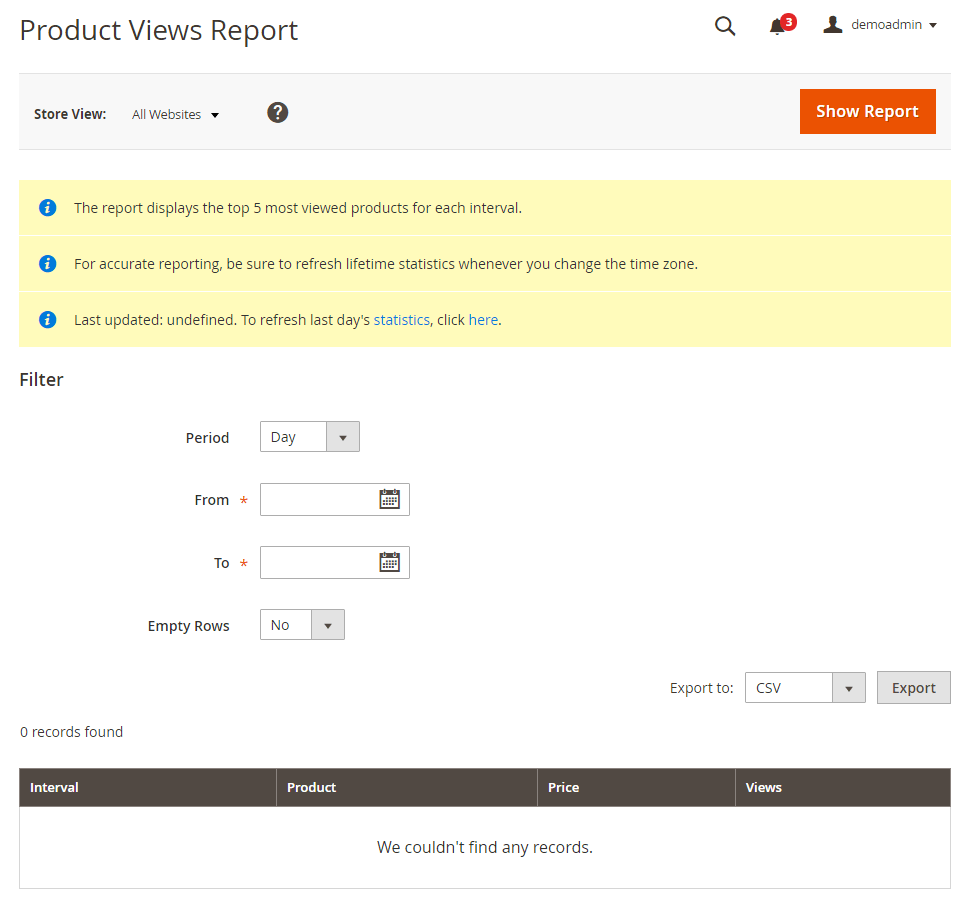Open the demoadmin account menu
Screen dimensions: 972x921
coord(887,24)
